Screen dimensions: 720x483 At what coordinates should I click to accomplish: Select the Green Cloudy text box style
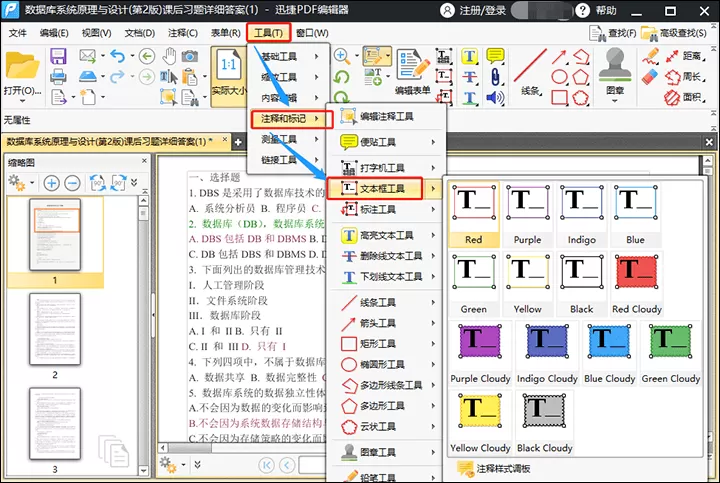(671, 354)
